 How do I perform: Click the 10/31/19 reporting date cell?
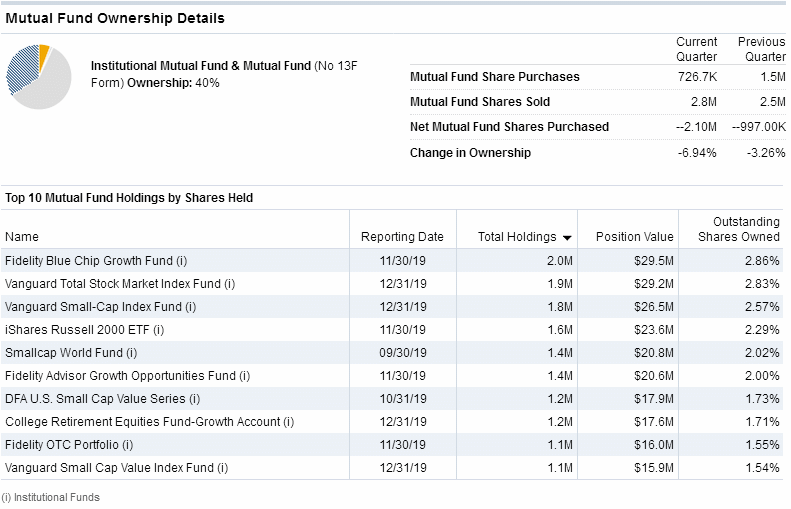[x=403, y=399]
